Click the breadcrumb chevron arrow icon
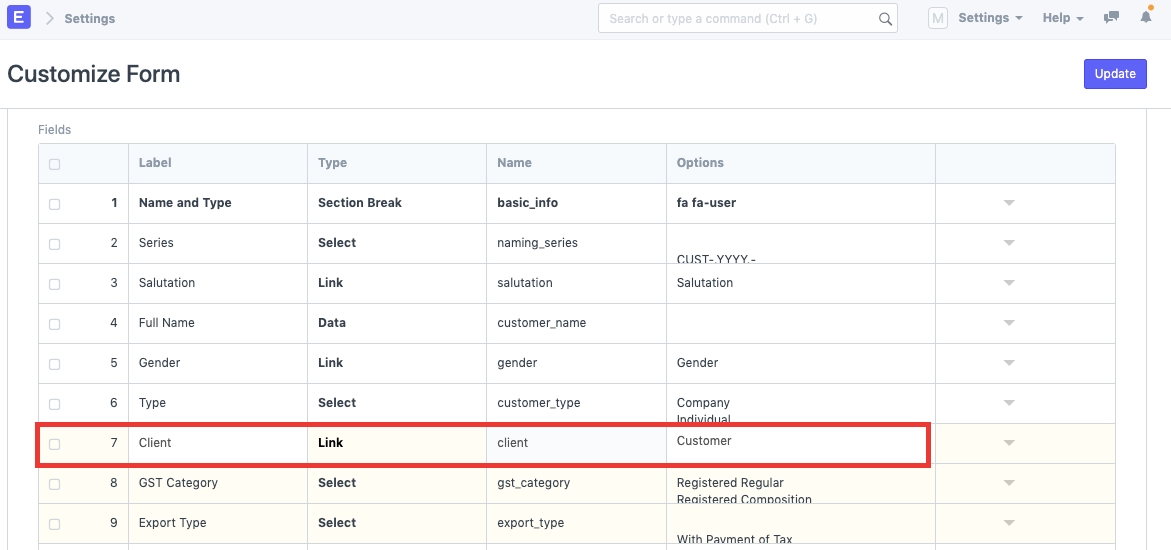1171x550 pixels. 49,18
